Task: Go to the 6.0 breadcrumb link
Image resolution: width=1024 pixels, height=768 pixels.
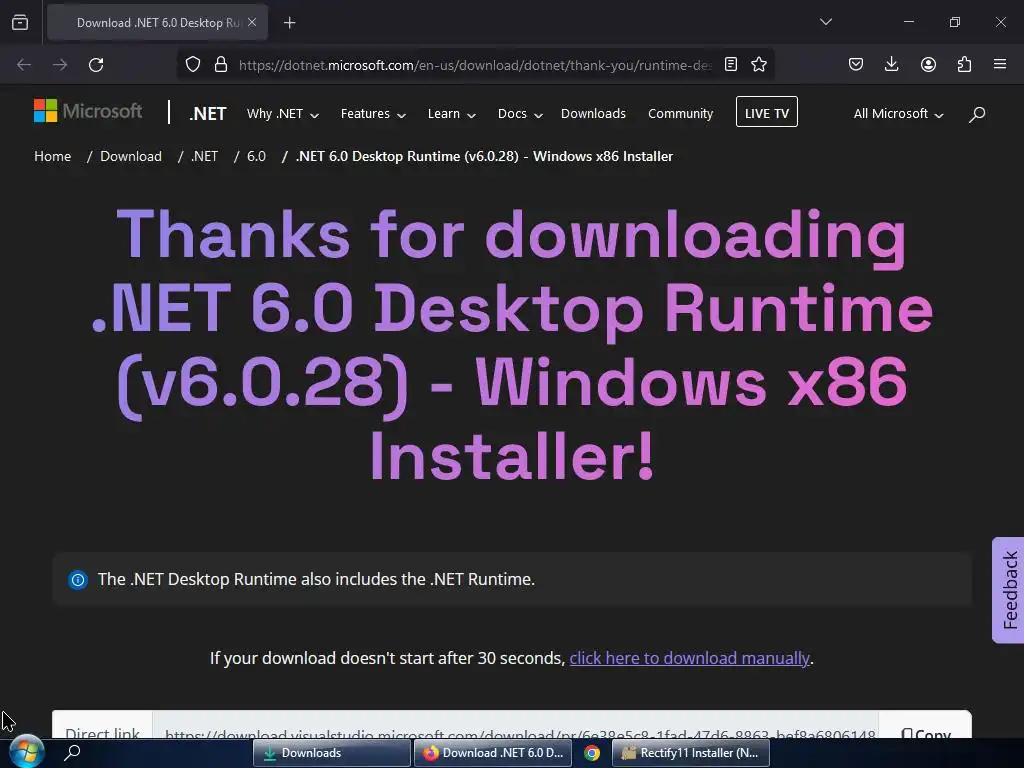Action: 256,156
